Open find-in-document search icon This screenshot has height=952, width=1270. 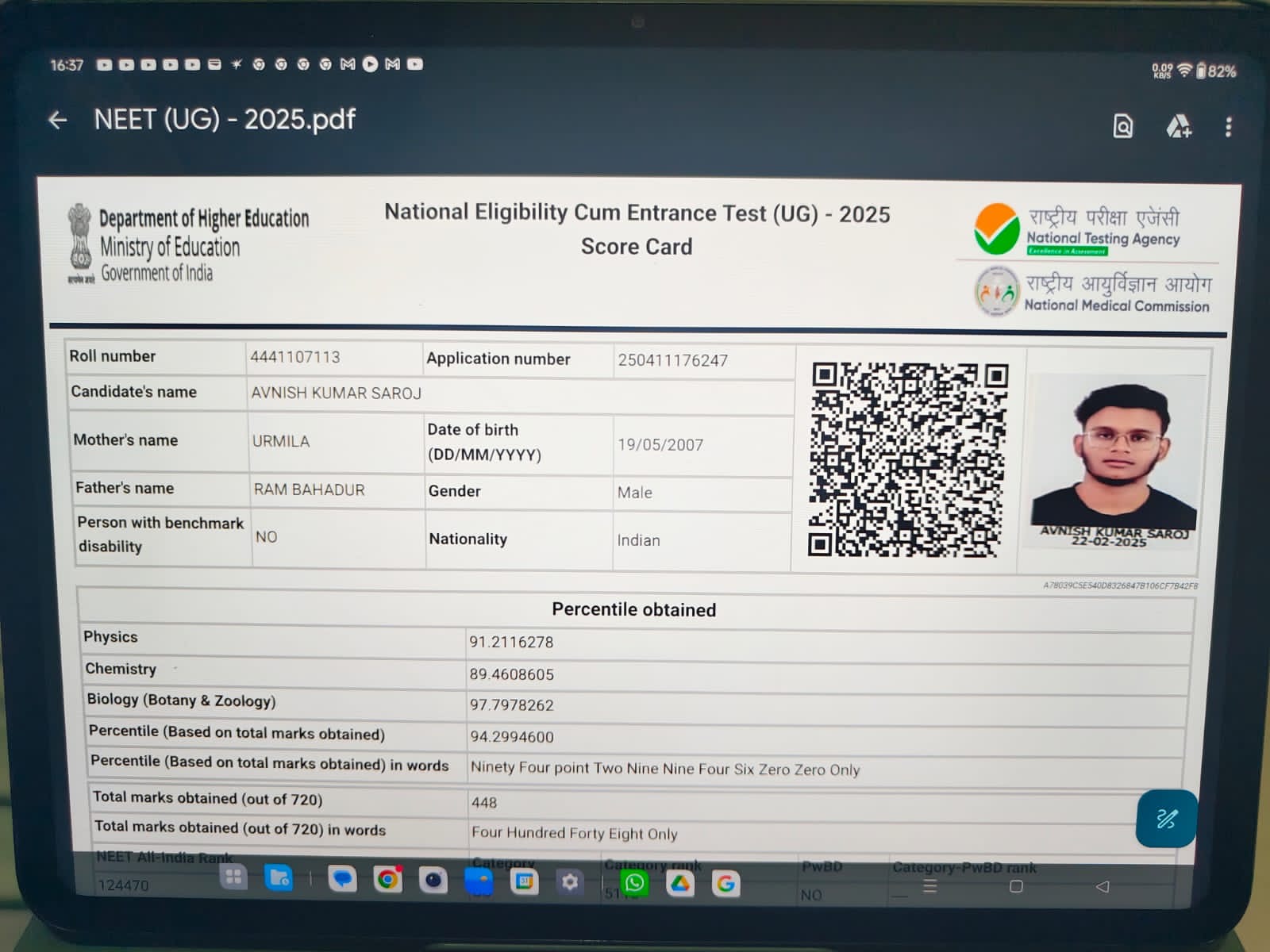click(x=1122, y=126)
